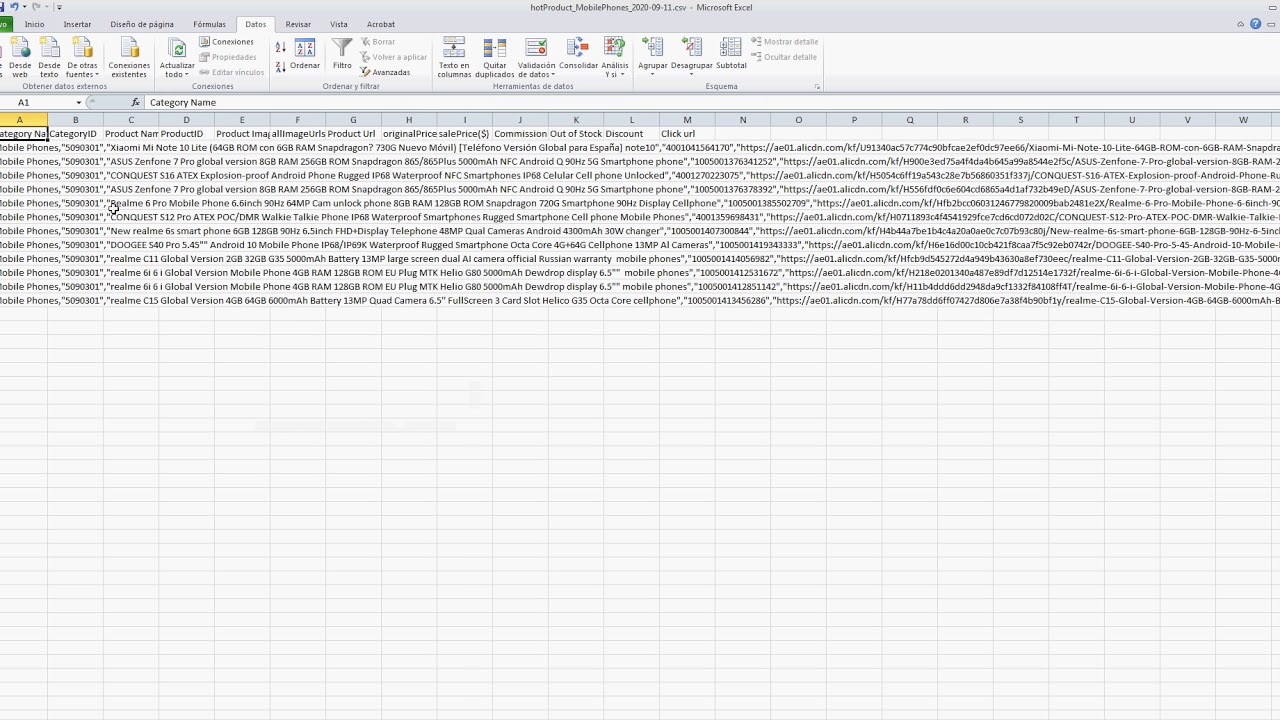This screenshot has height=720, width=1280.
Task: Insert Subtotal in the outline
Action: click(x=731, y=56)
